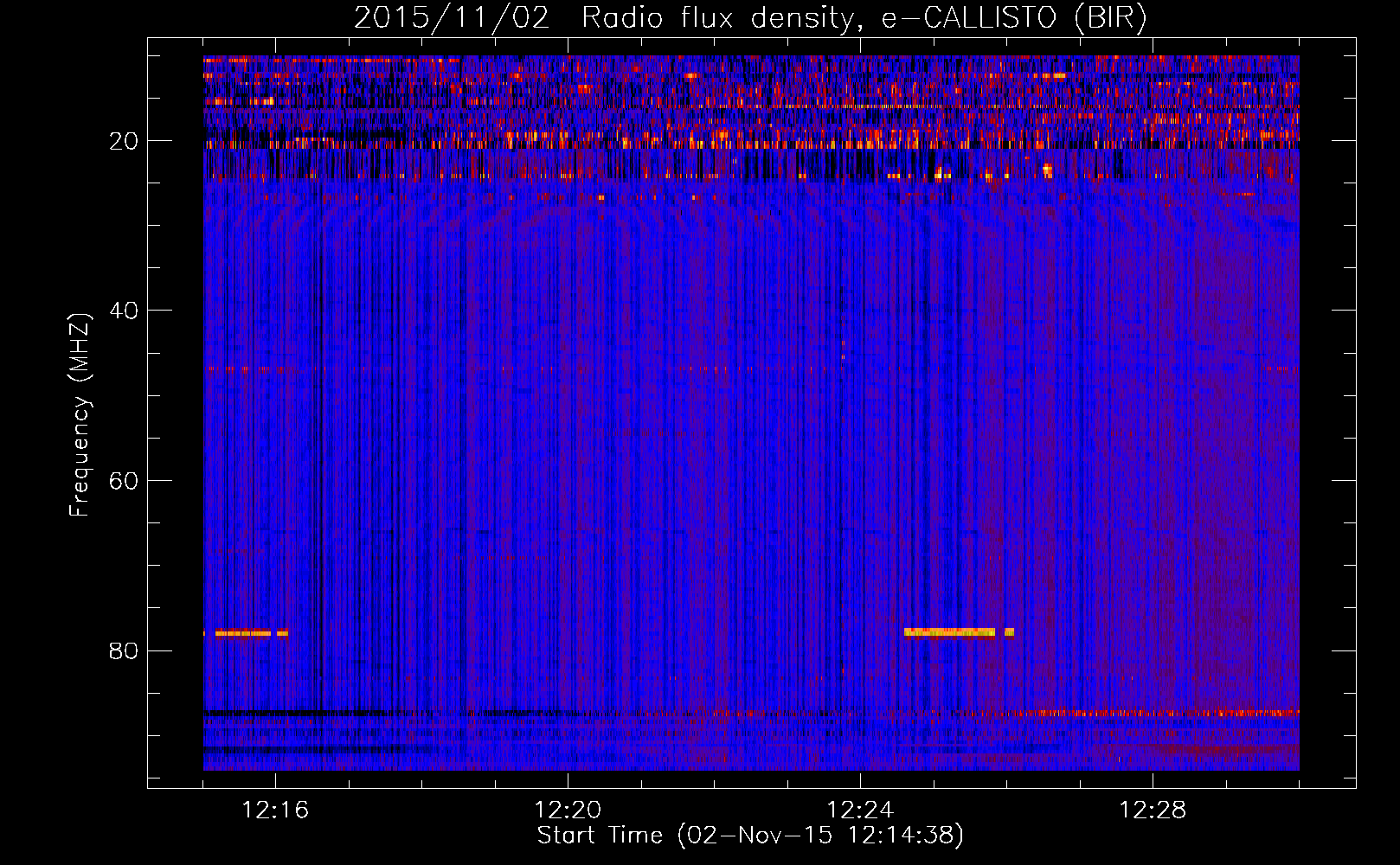Click the 60 MHz frequency tick label
Screen dimensions: 1400x865
click(x=124, y=481)
